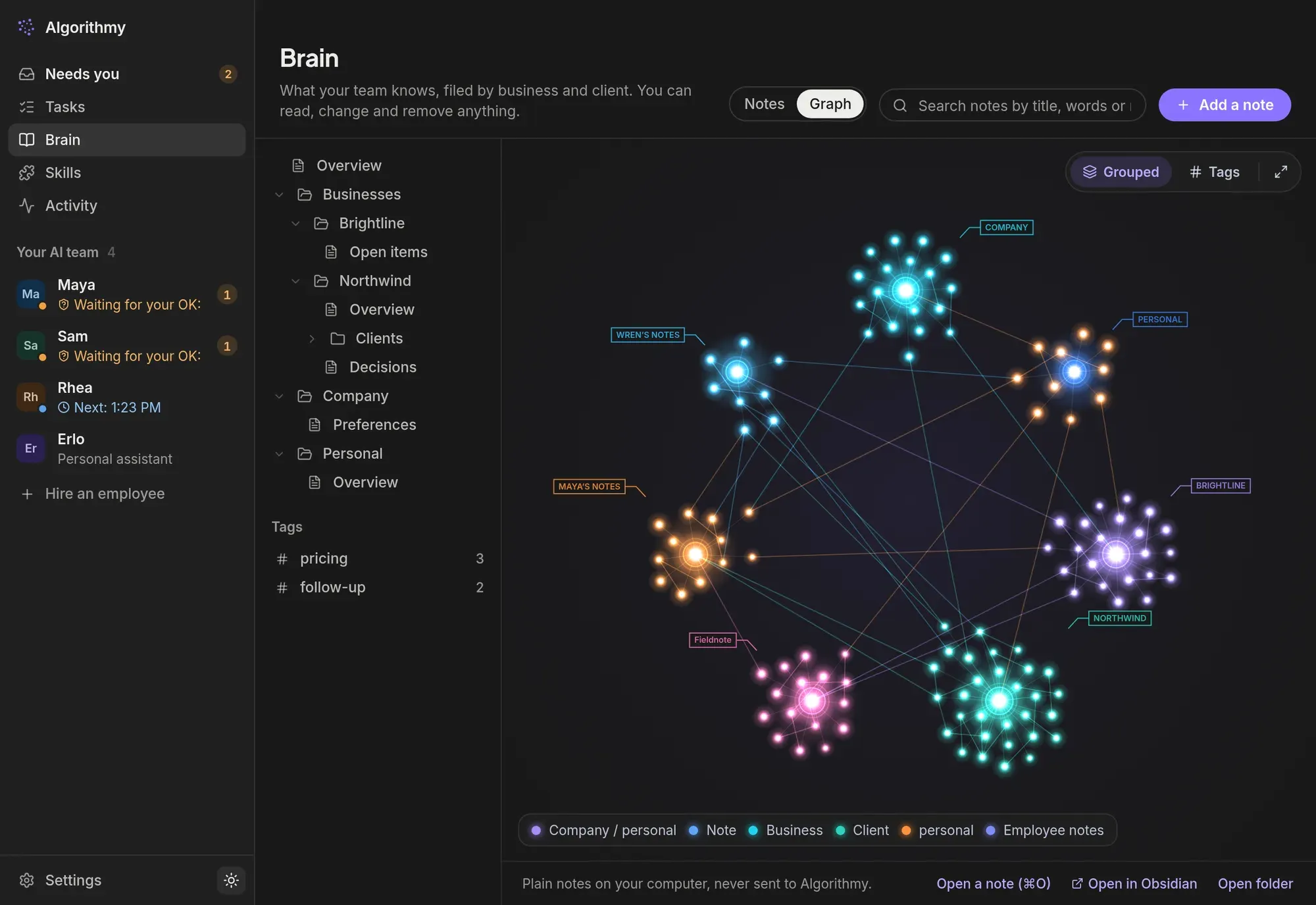This screenshot has width=1316, height=905.
Task: Open the Preferences note
Action: 374,425
